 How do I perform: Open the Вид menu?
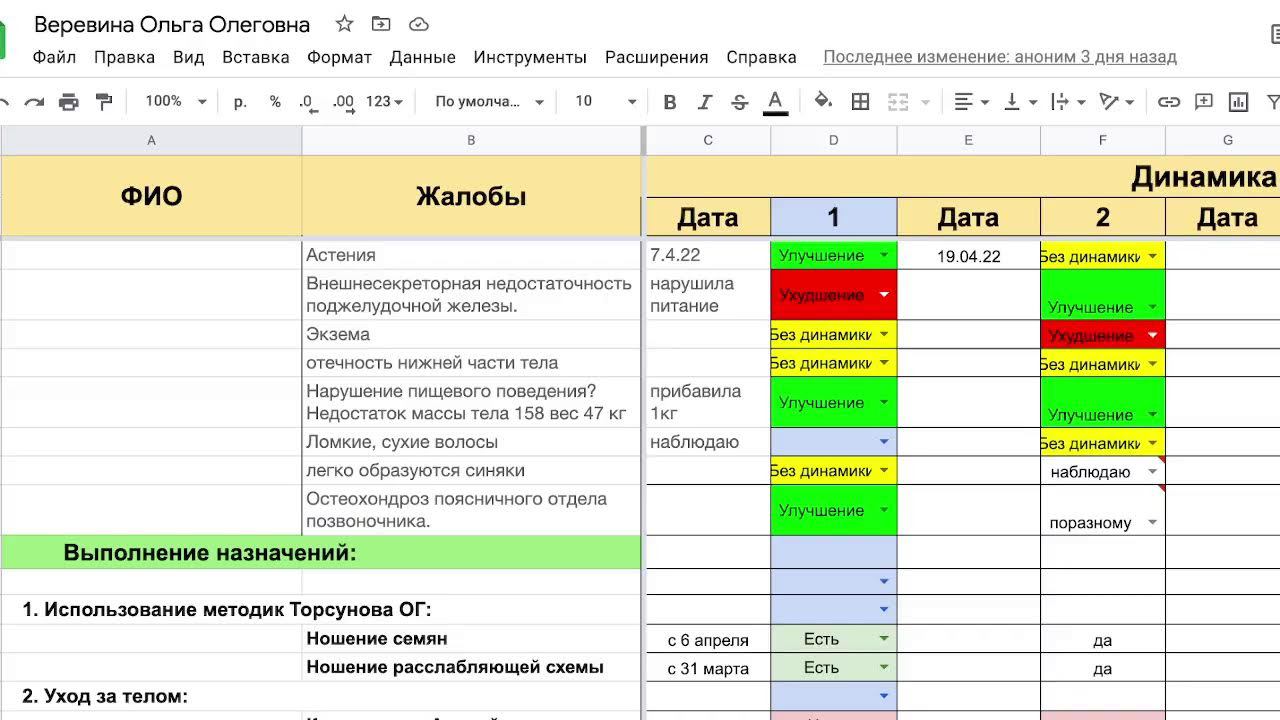pyautogui.click(x=188, y=57)
